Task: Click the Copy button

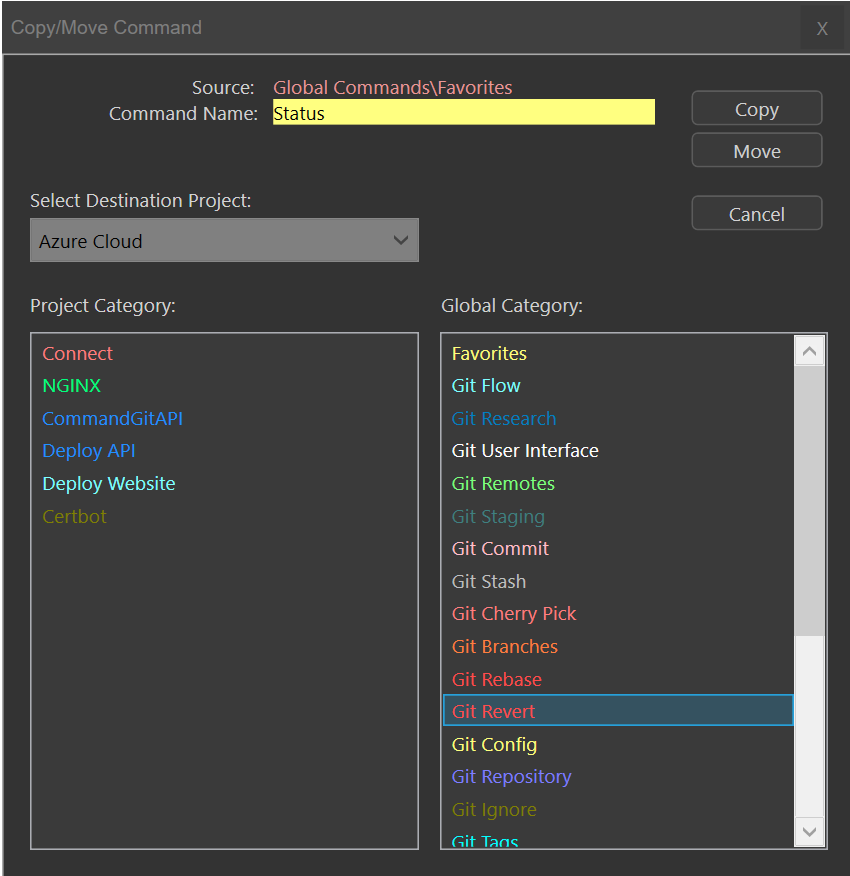Action: tap(756, 109)
